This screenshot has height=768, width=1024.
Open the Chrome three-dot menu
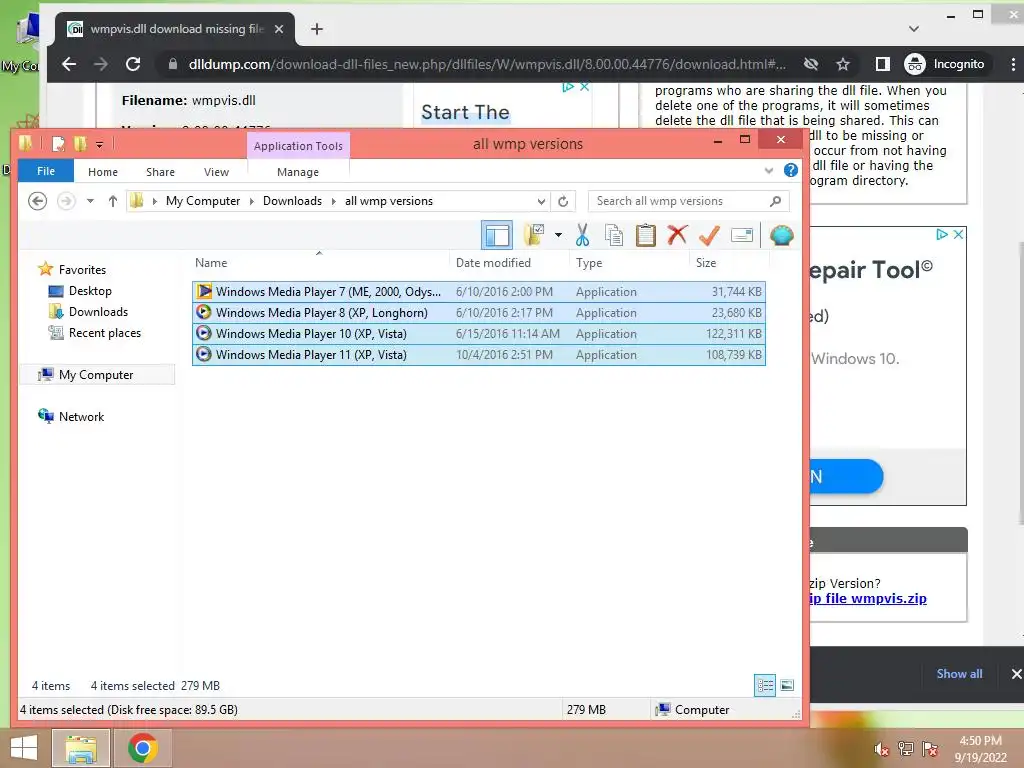1013,64
